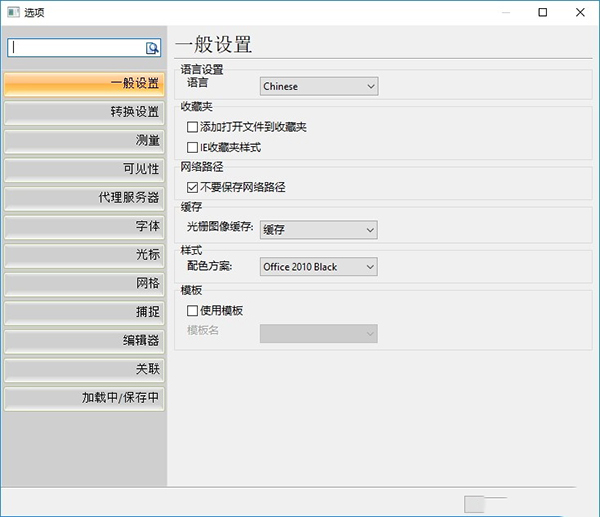Click the search magnifier icon in search box
This screenshot has width=600, height=517.
pos(152,48)
